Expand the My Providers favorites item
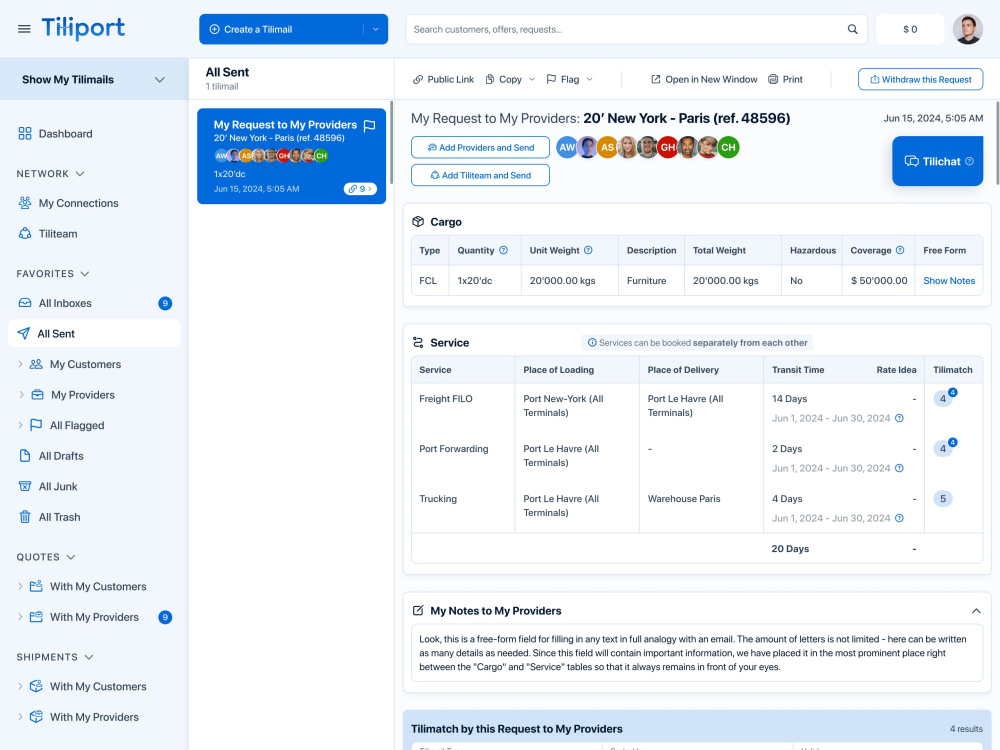Image resolution: width=1000 pixels, height=750 pixels. coord(21,395)
